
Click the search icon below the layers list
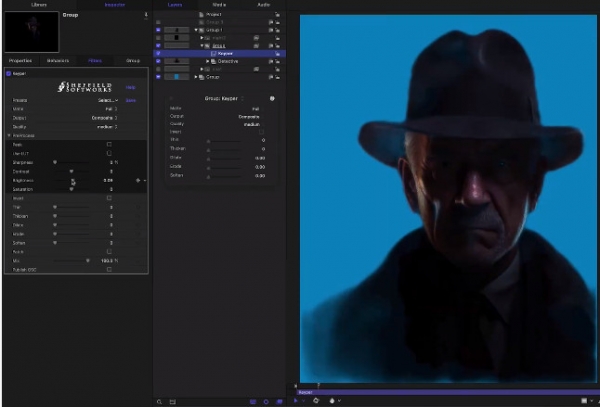pos(159,402)
